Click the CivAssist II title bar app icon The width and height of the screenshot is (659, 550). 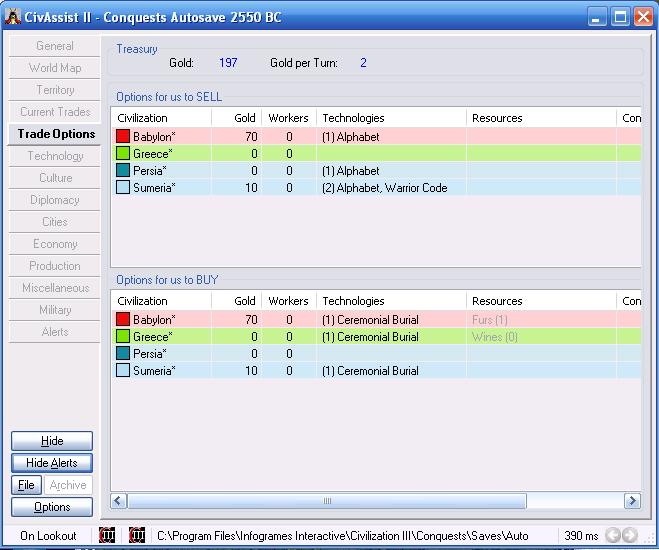click(13, 17)
